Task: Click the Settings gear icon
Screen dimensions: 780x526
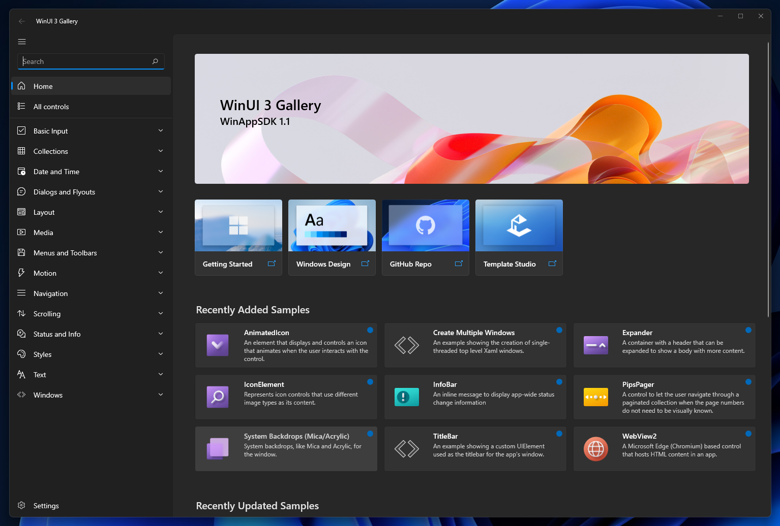Action: 21,505
